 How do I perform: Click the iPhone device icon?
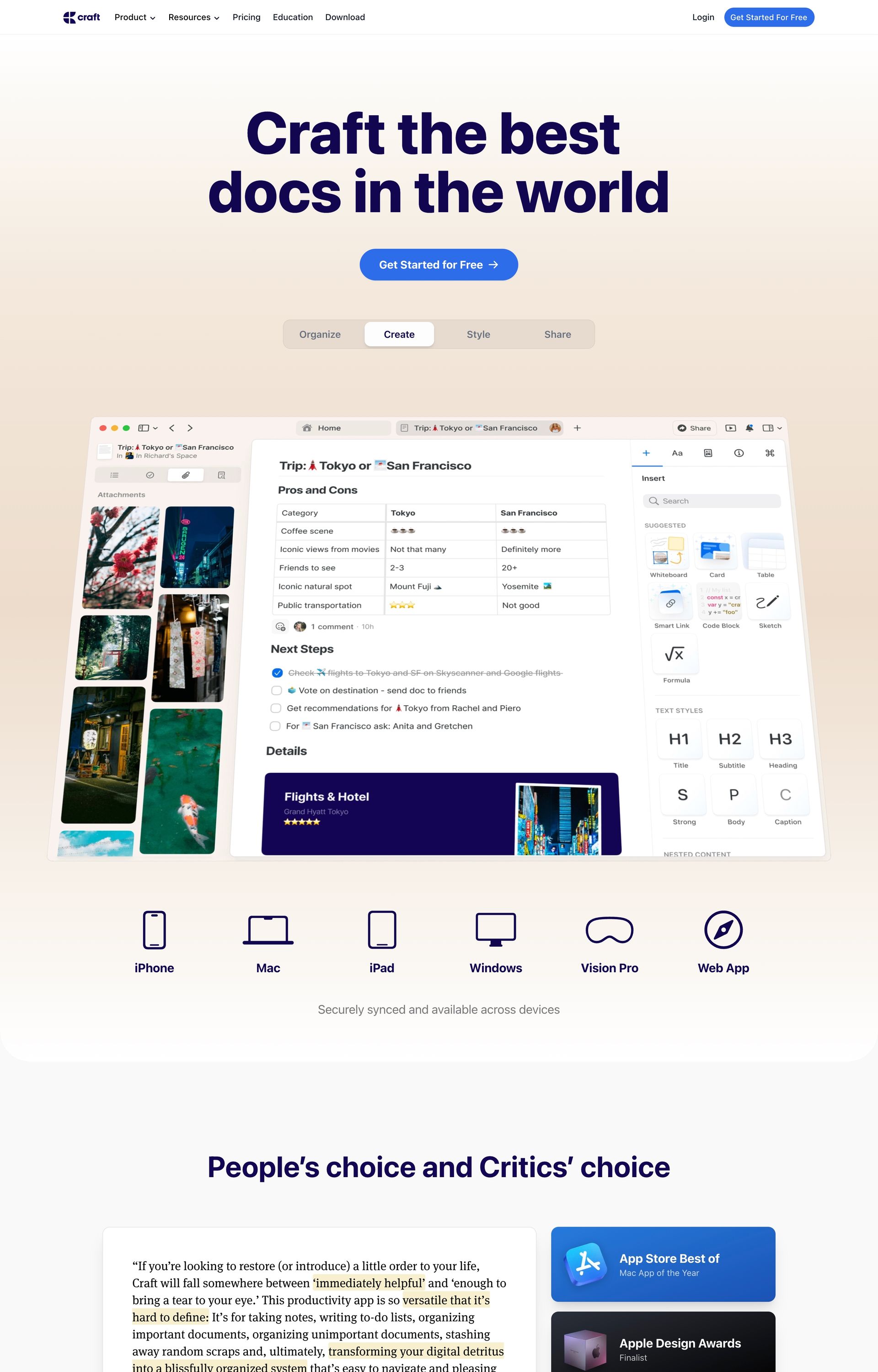pyautogui.click(x=154, y=930)
